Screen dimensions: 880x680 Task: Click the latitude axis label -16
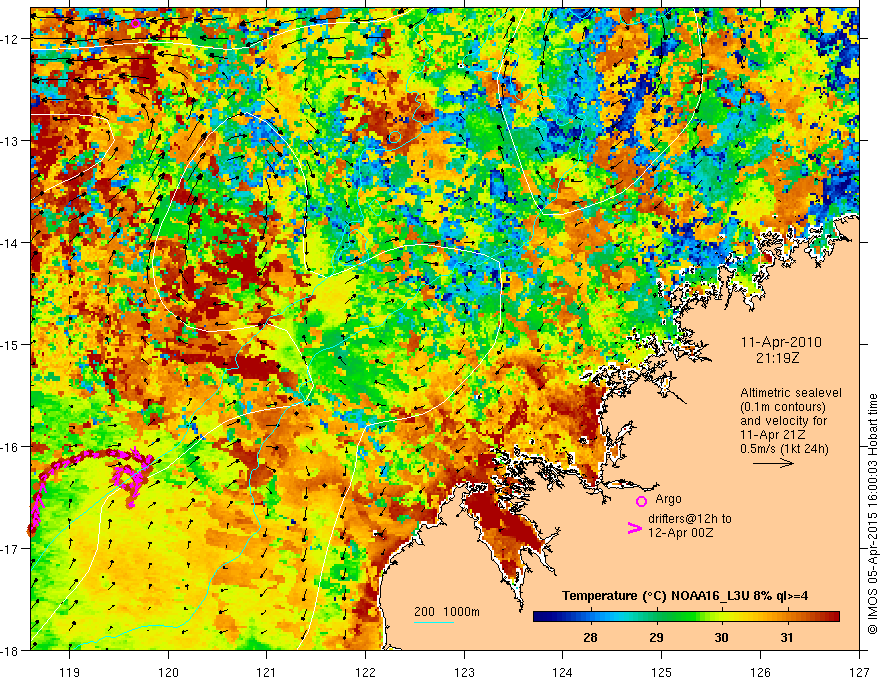tap(11, 447)
